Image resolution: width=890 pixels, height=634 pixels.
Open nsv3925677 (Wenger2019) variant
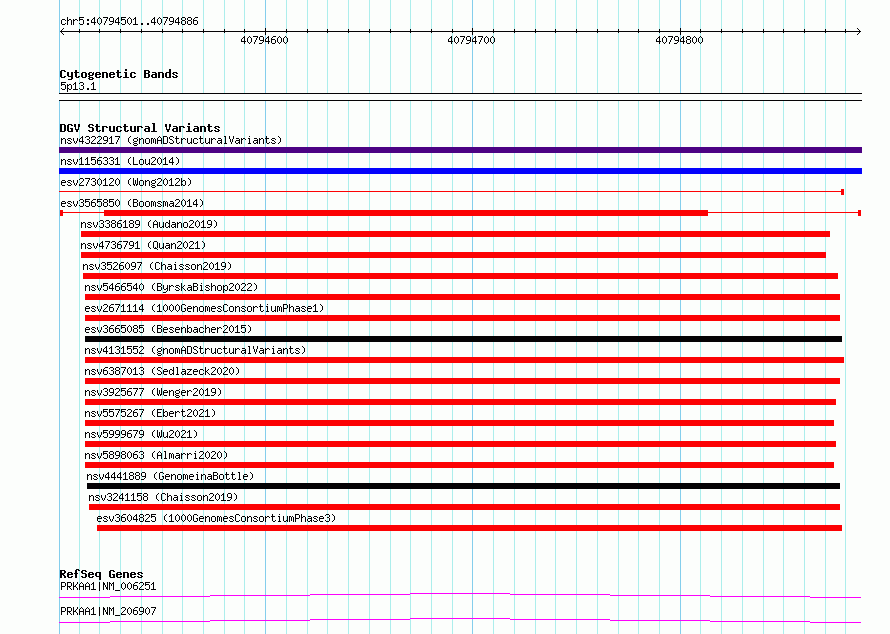click(153, 392)
